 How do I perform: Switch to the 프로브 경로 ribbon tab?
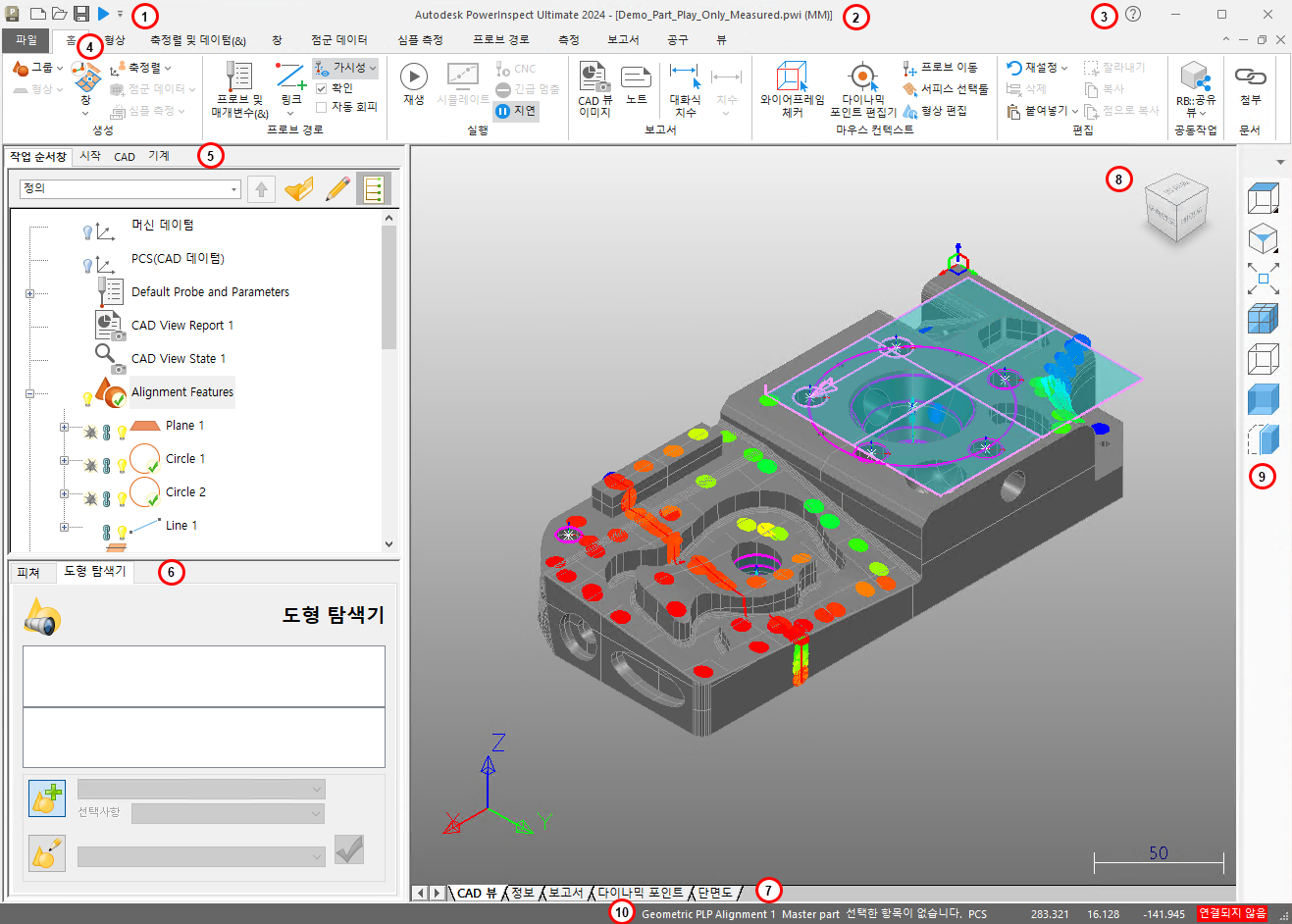pyautogui.click(x=501, y=40)
